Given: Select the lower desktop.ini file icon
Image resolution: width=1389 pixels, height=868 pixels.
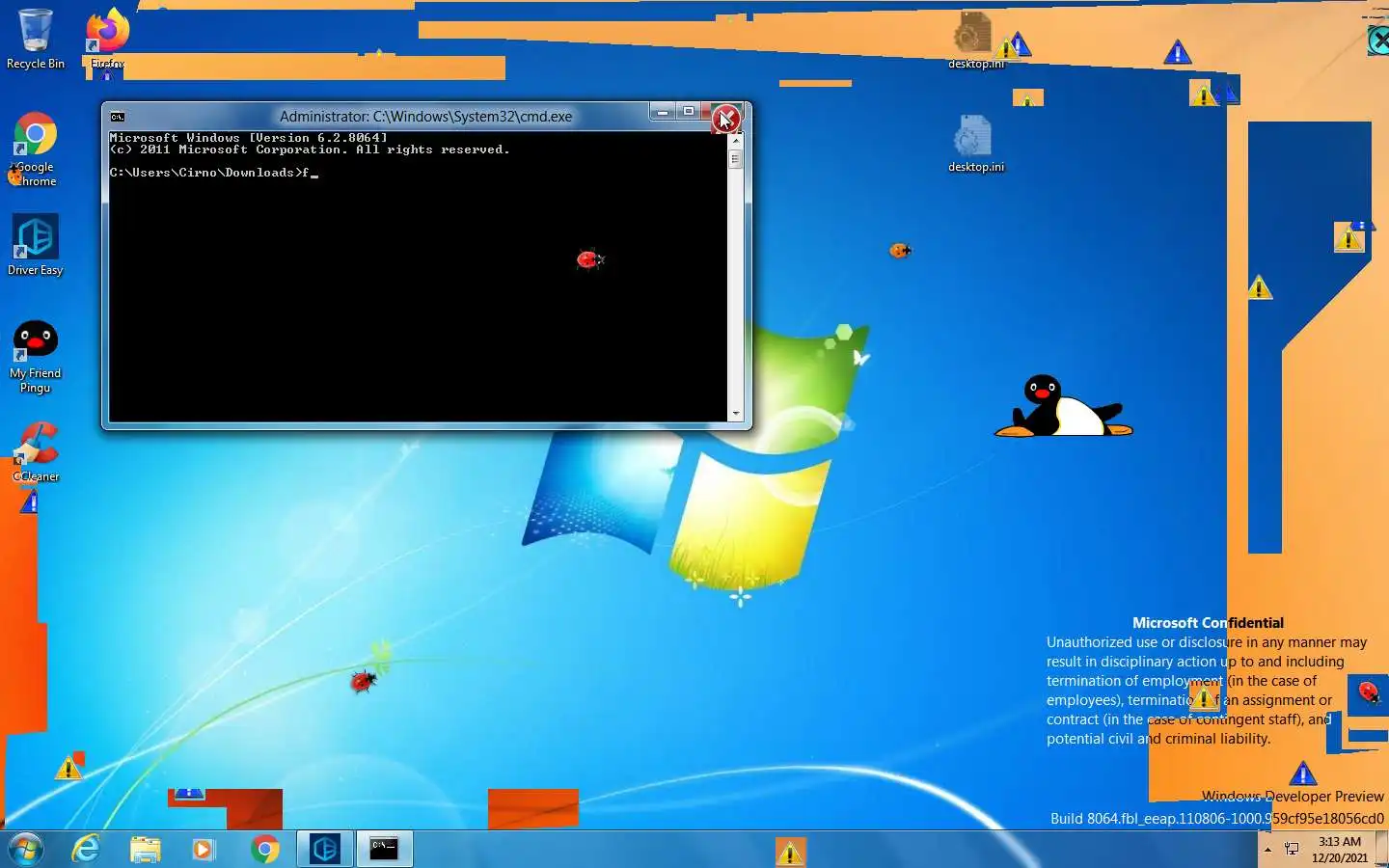Looking at the screenshot, I should 975,144.
